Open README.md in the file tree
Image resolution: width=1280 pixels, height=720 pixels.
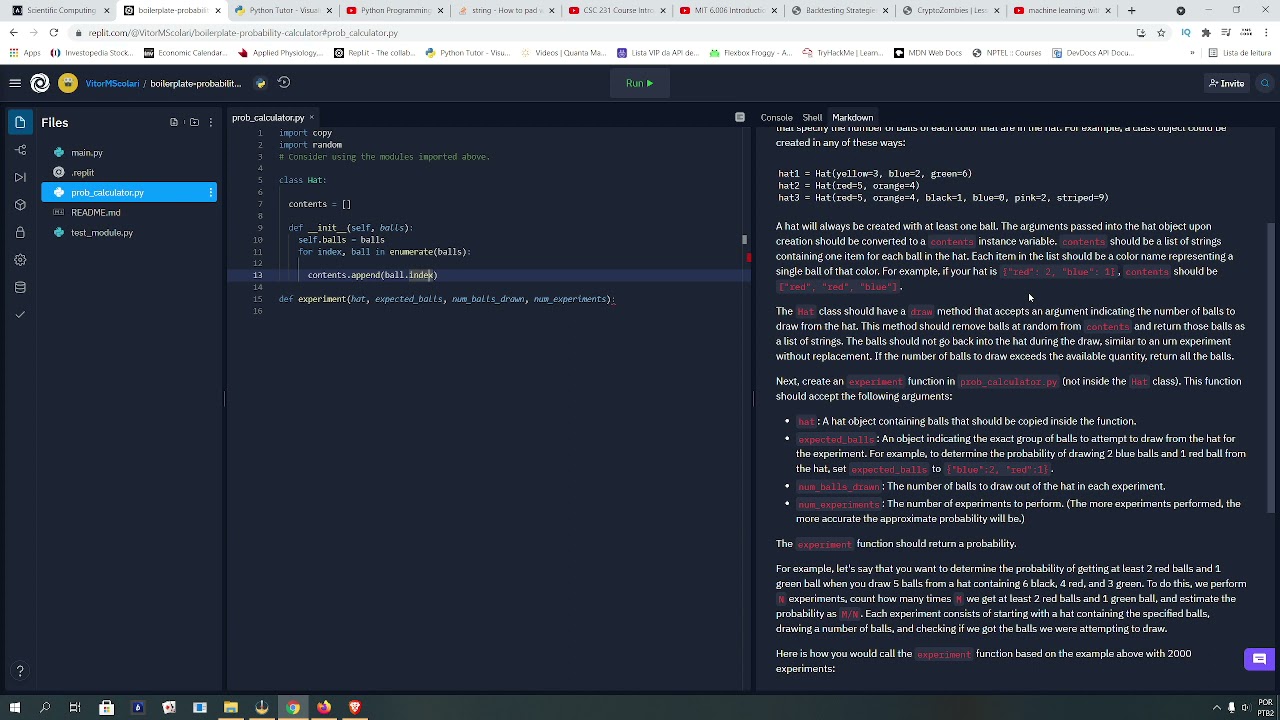(129, 212)
